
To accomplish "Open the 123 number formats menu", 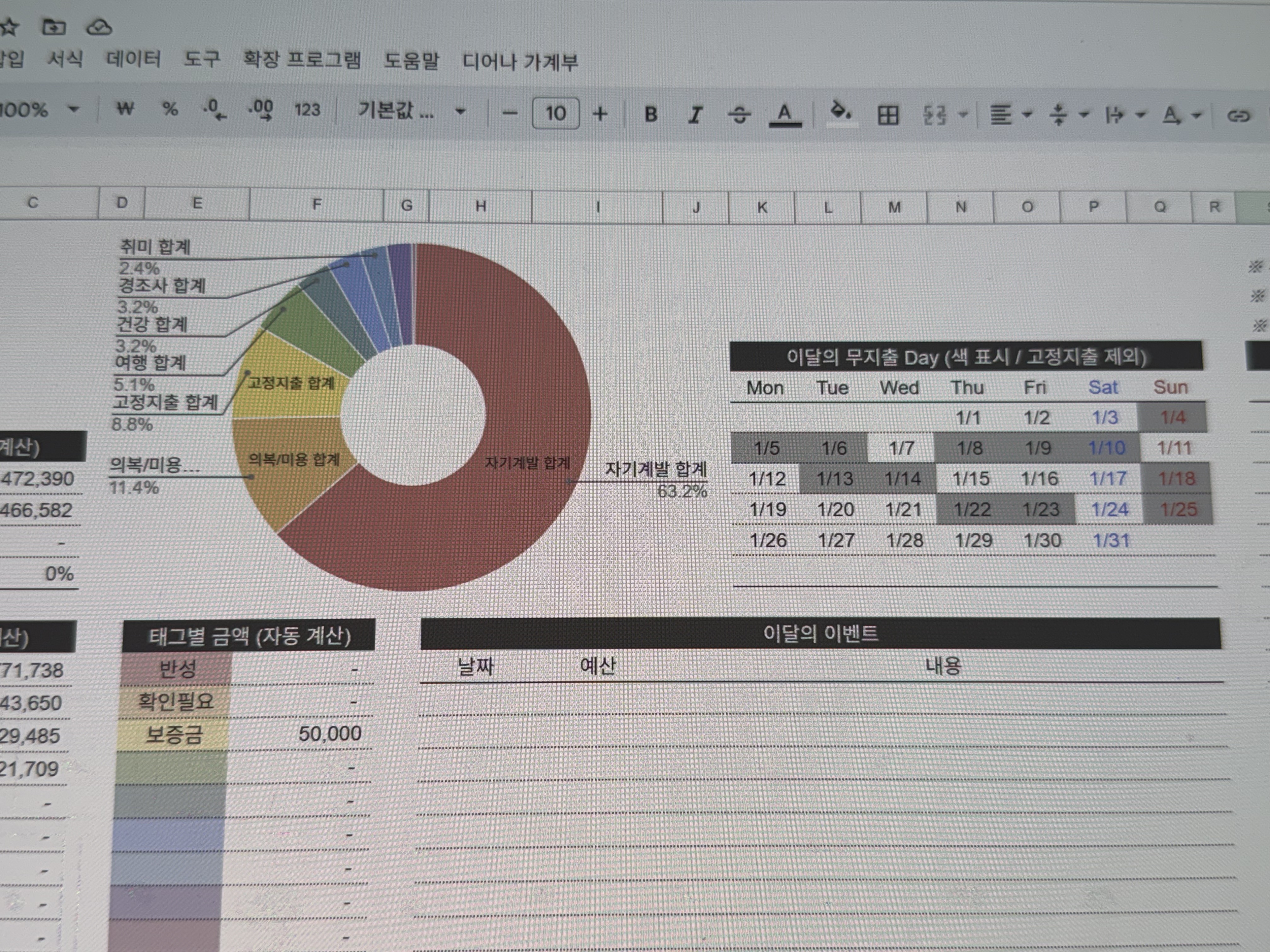I will (x=307, y=110).
